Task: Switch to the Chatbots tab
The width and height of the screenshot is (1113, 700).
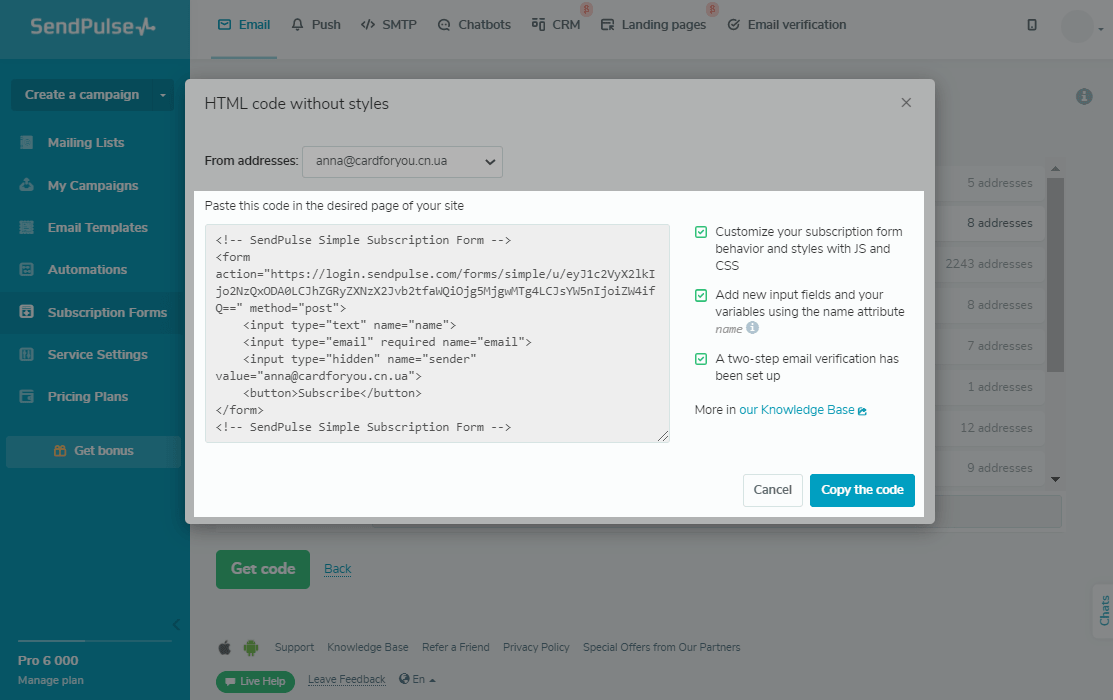Action: tap(474, 25)
